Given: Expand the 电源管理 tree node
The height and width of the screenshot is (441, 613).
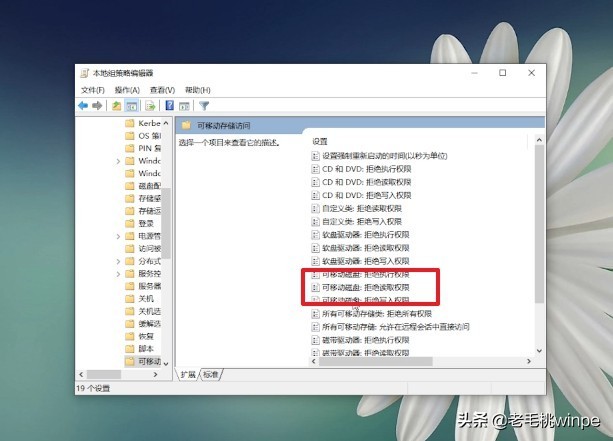Looking at the screenshot, I should click(118, 236).
